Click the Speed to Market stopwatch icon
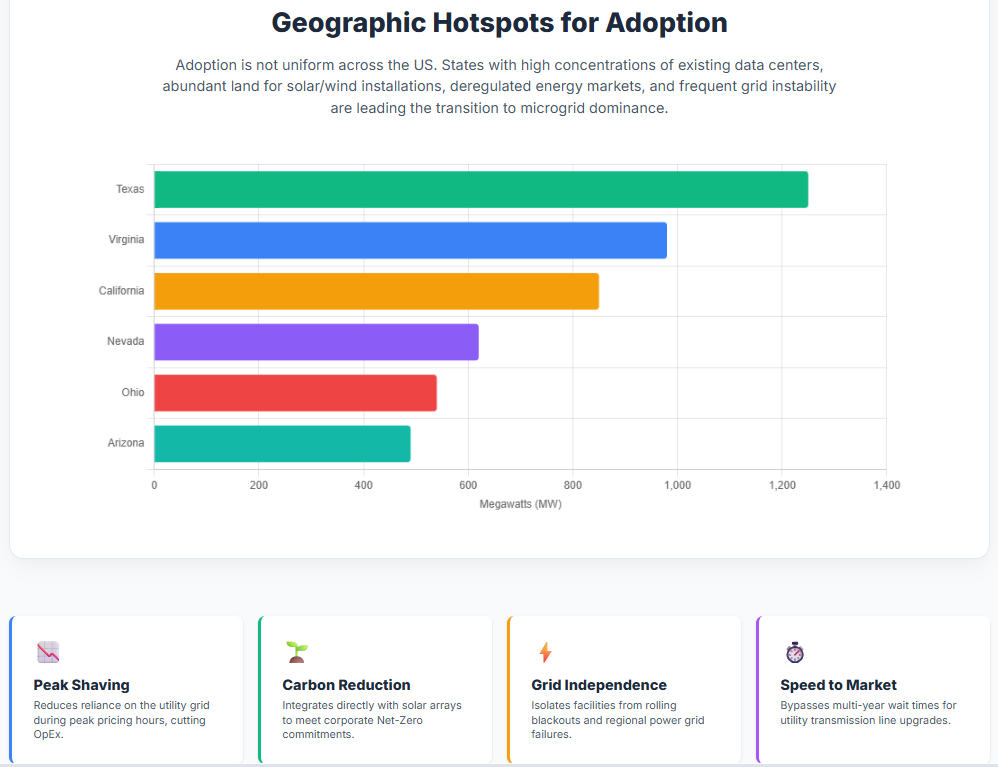 [x=795, y=653]
